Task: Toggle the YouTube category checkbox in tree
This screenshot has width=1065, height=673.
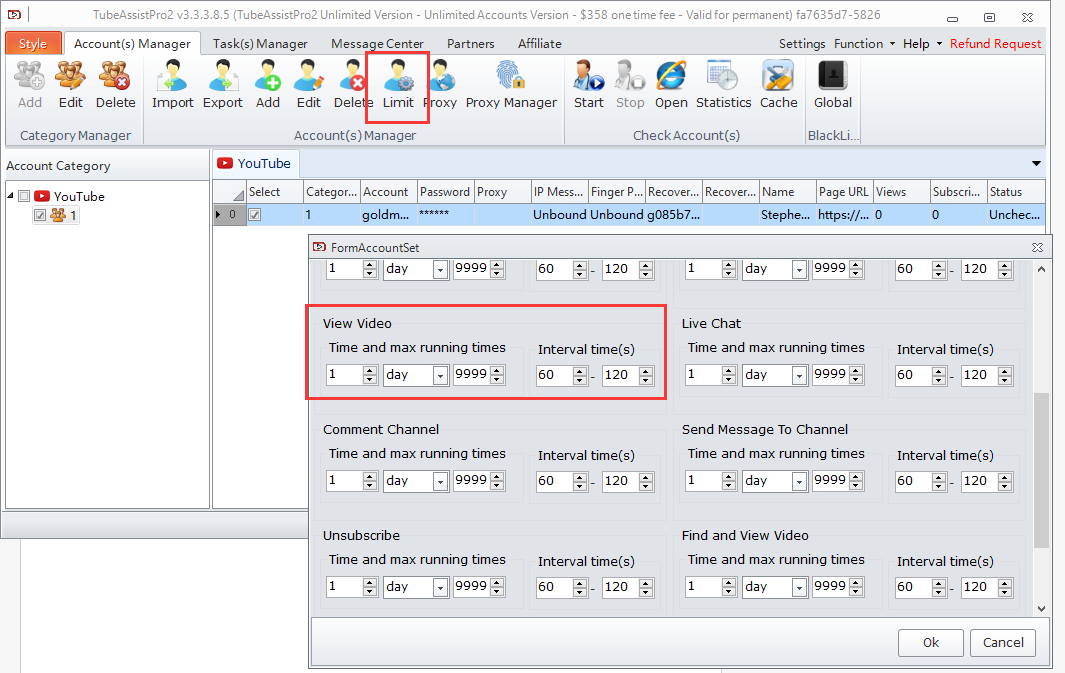Action: pos(25,197)
